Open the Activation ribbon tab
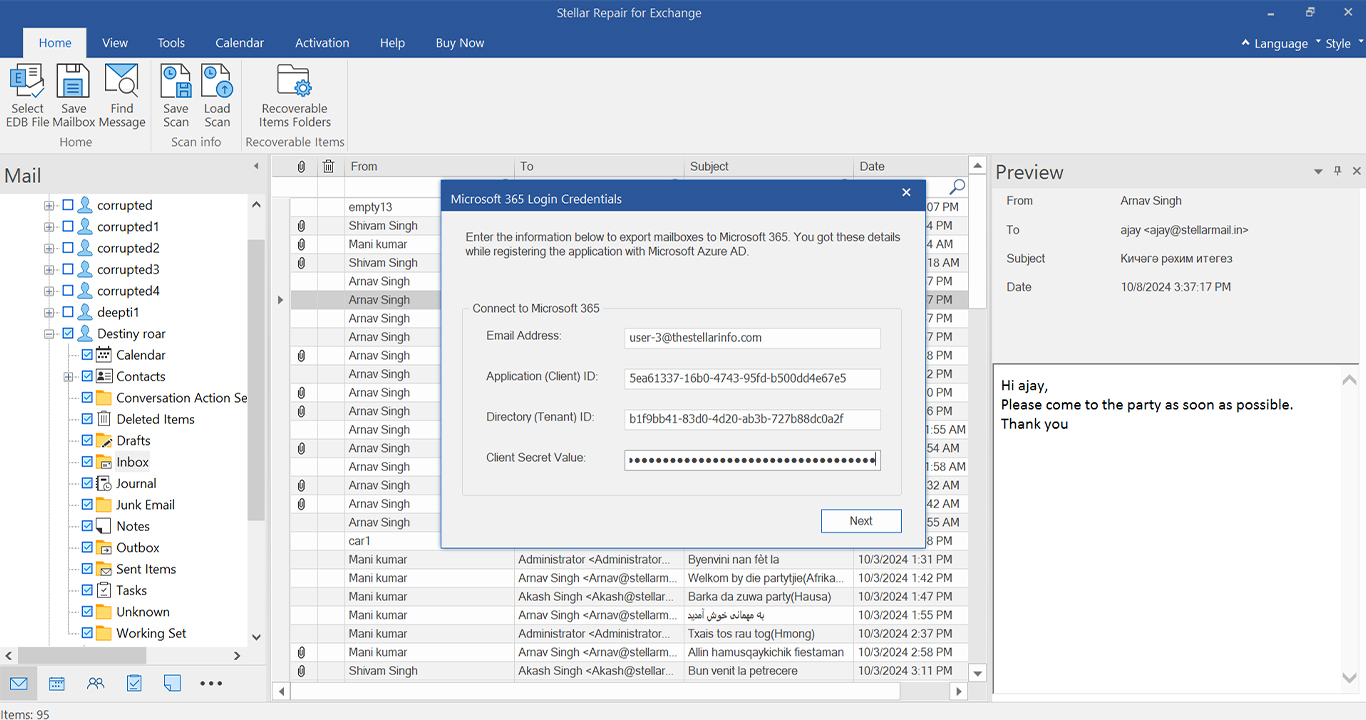1366x720 pixels. click(322, 43)
